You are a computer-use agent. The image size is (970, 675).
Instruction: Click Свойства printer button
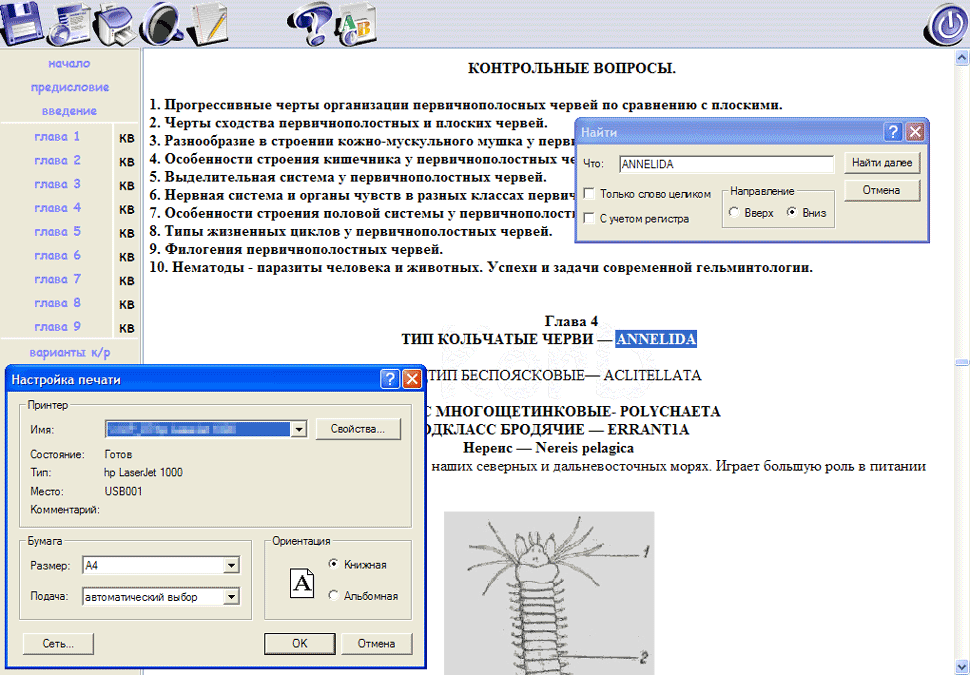[x=358, y=429]
